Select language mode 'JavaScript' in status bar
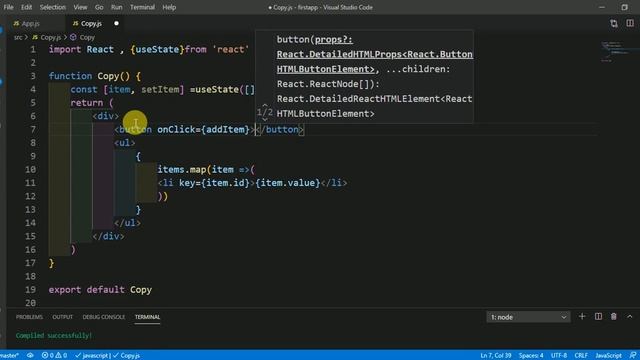640x360 pixels. (608, 356)
